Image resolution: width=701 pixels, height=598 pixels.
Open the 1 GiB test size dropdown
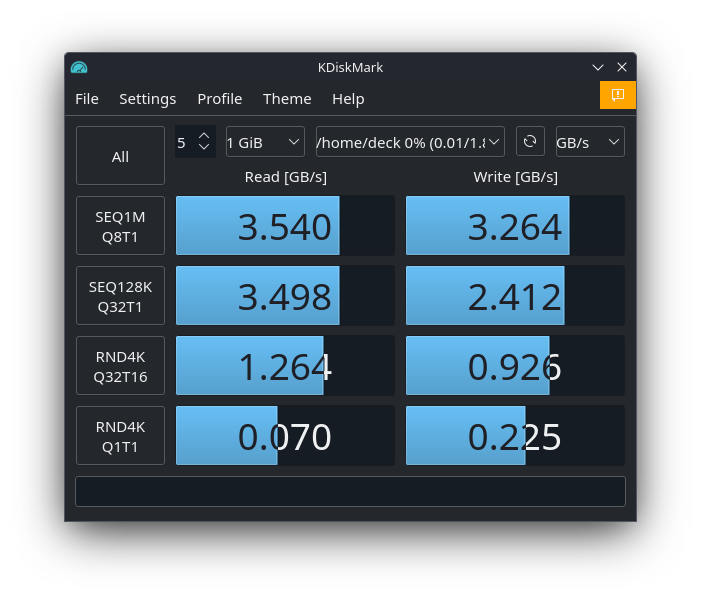coord(265,142)
